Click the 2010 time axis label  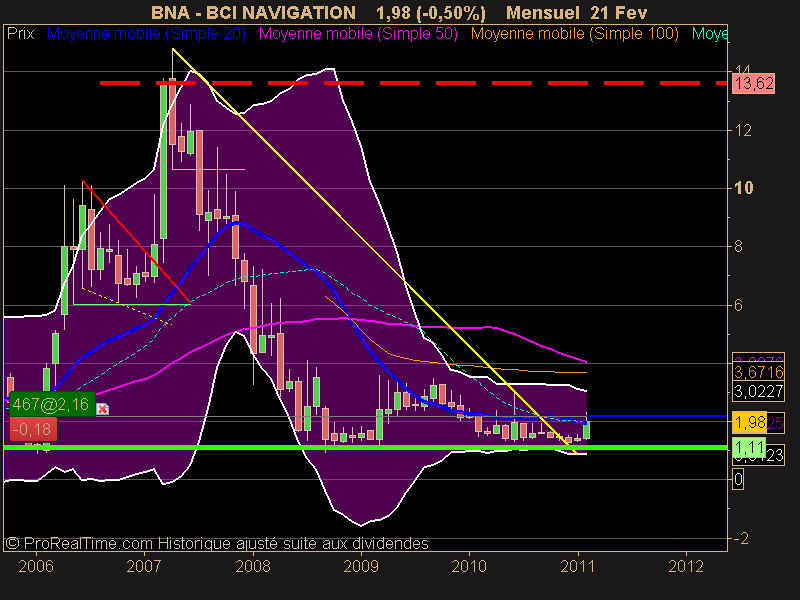(469, 566)
